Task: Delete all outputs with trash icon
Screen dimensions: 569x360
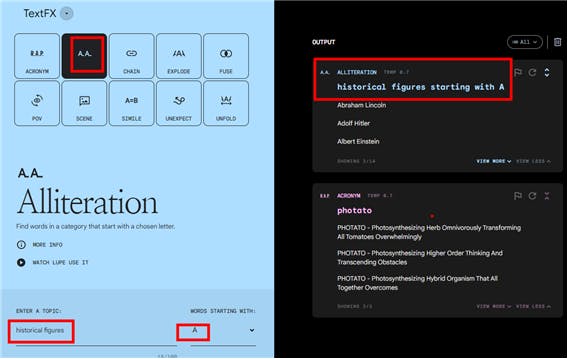Action: [x=557, y=42]
